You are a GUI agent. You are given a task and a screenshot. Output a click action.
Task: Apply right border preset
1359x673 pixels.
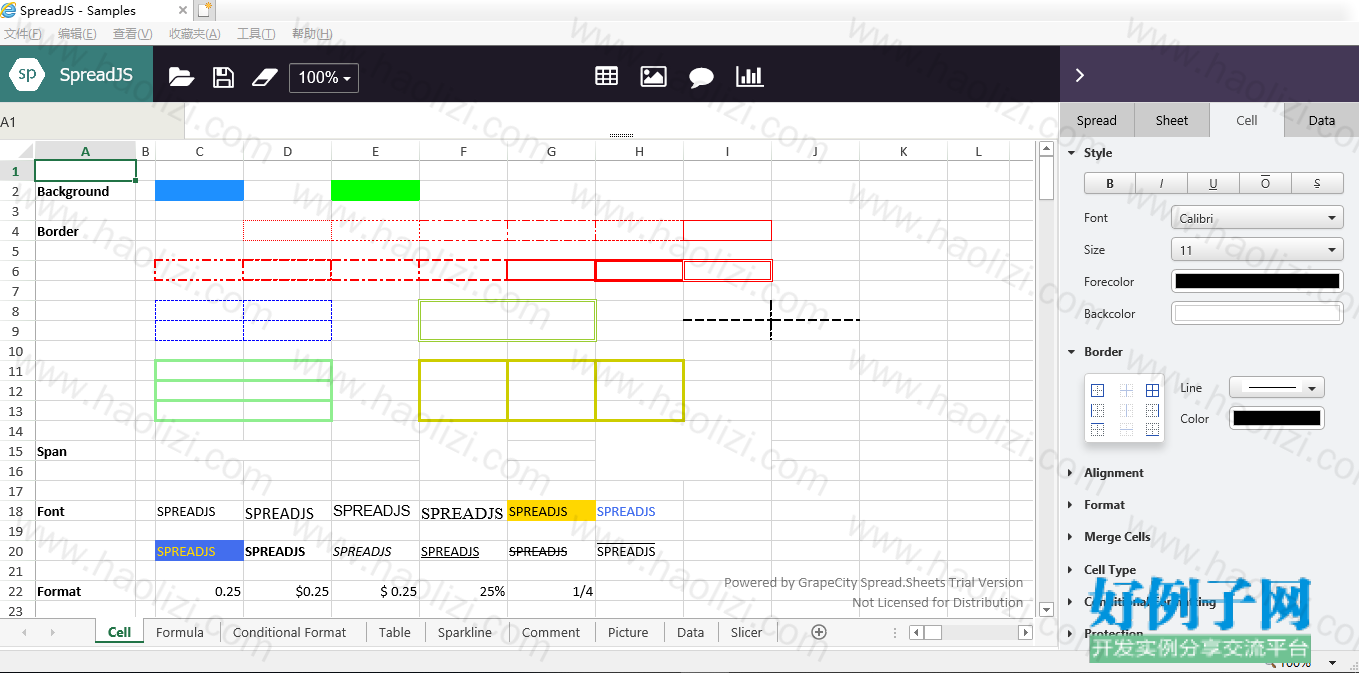1153,410
